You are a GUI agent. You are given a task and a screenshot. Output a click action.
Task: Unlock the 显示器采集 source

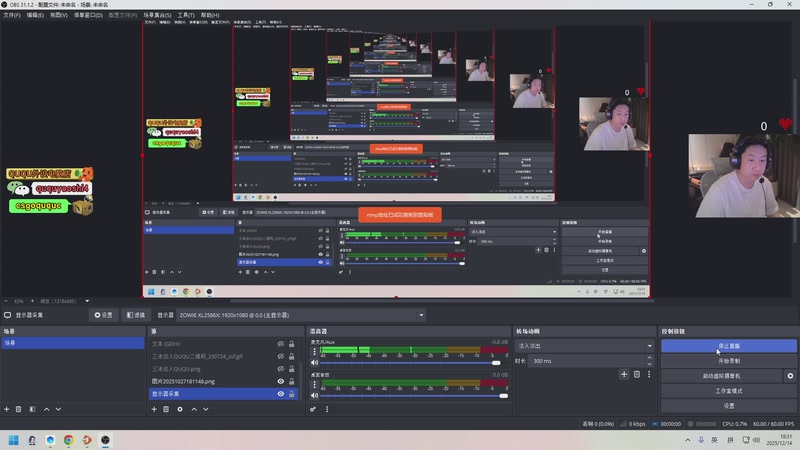pyautogui.click(x=292, y=394)
